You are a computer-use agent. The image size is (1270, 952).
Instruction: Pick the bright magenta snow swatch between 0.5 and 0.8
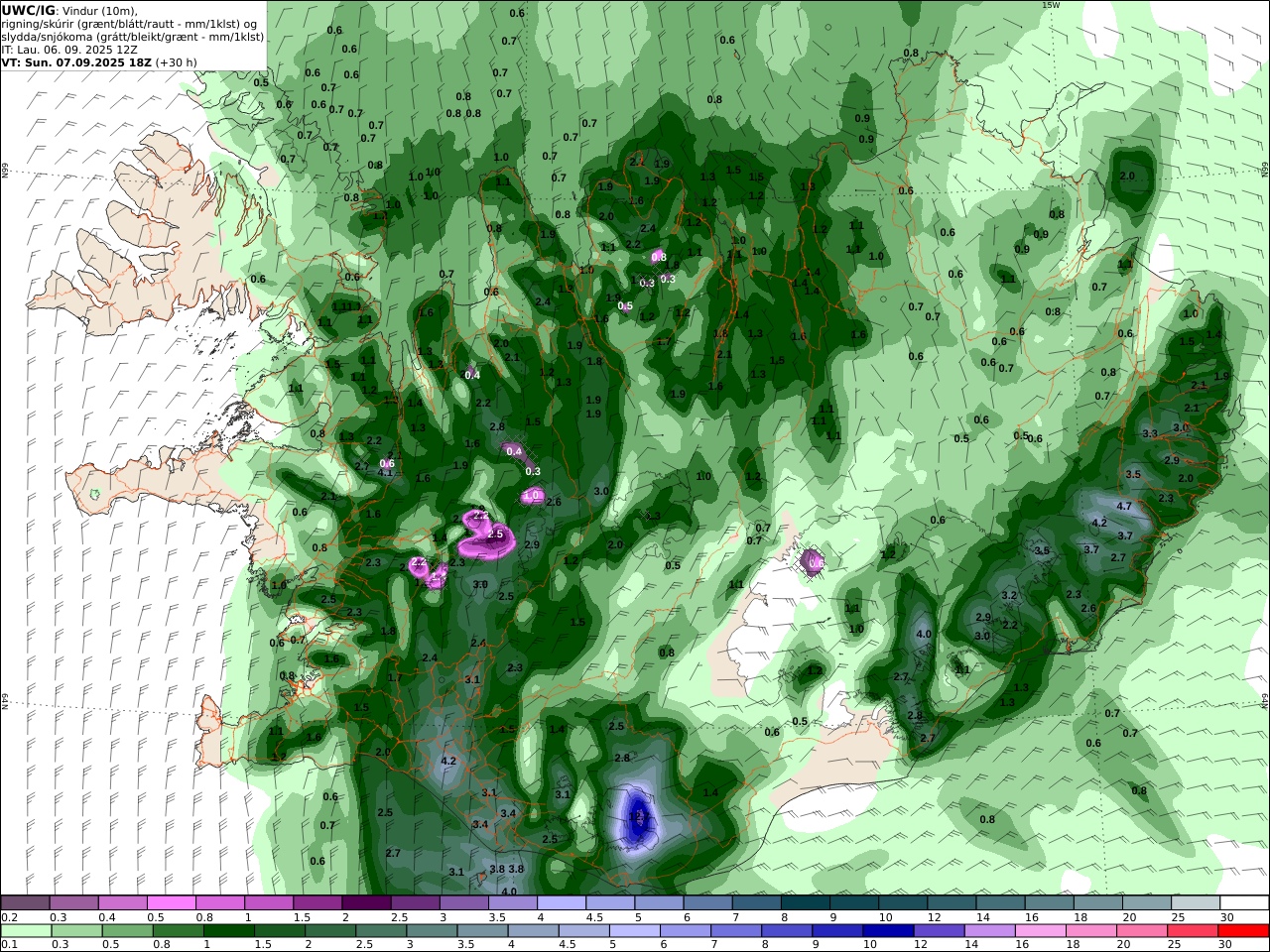[x=172, y=903]
